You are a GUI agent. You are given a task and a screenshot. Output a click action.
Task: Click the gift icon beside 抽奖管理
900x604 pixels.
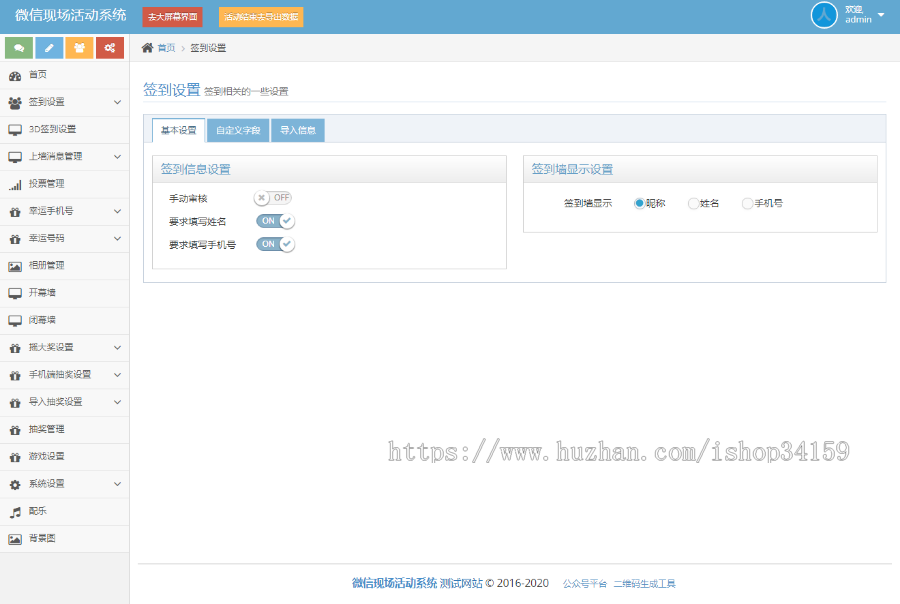click(x=15, y=430)
